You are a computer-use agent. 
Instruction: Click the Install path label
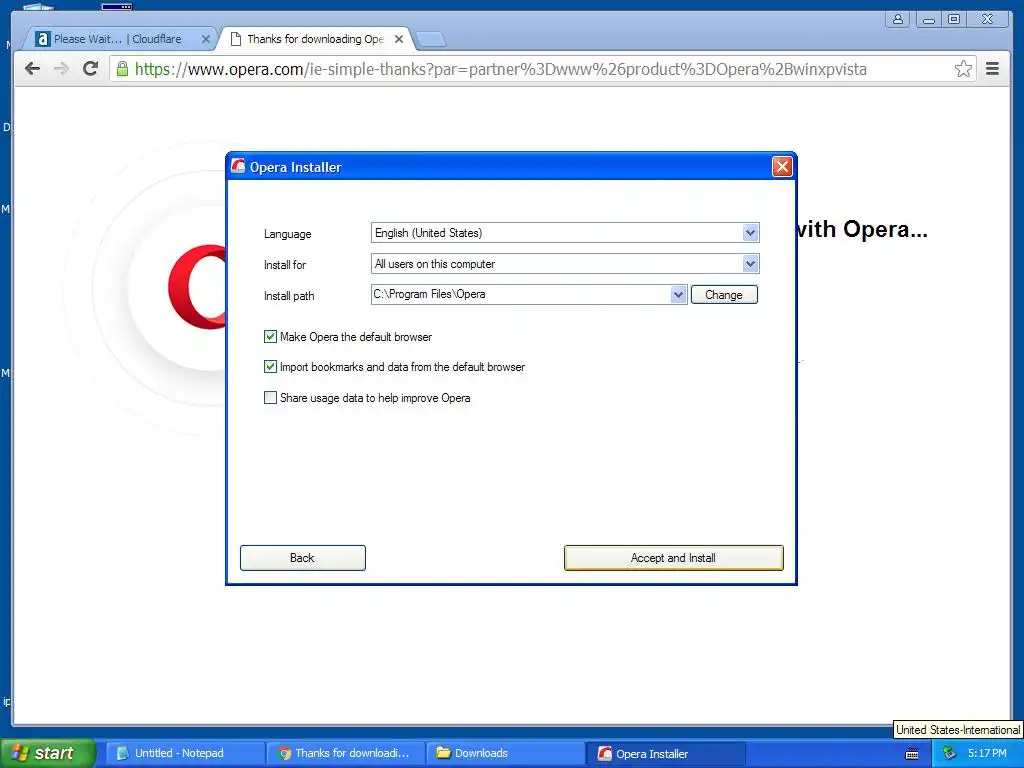pyautogui.click(x=289, y=296)
